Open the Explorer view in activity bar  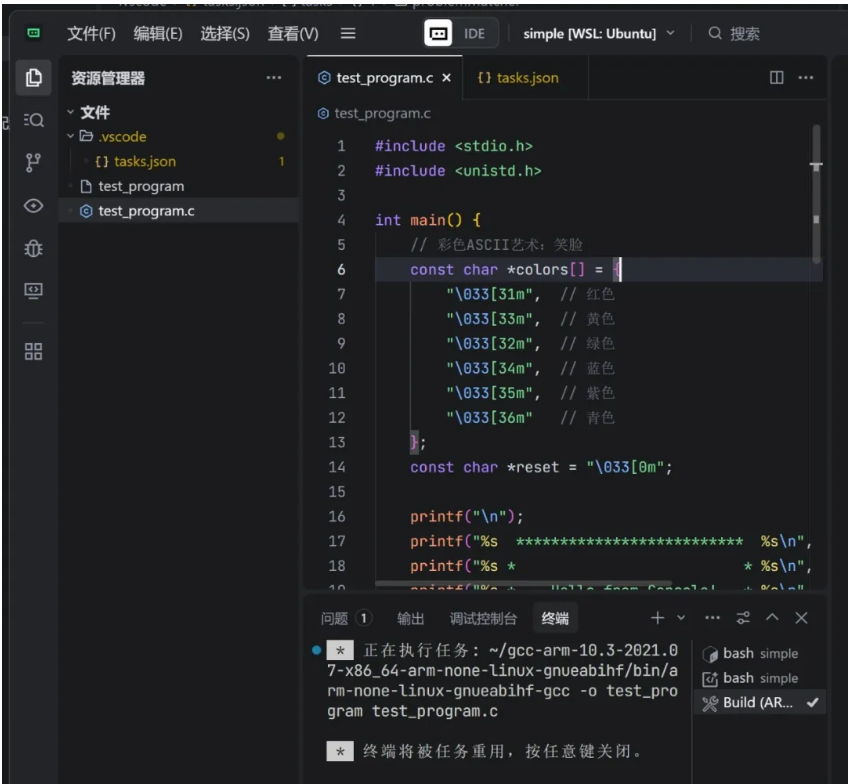click(34, 78)
